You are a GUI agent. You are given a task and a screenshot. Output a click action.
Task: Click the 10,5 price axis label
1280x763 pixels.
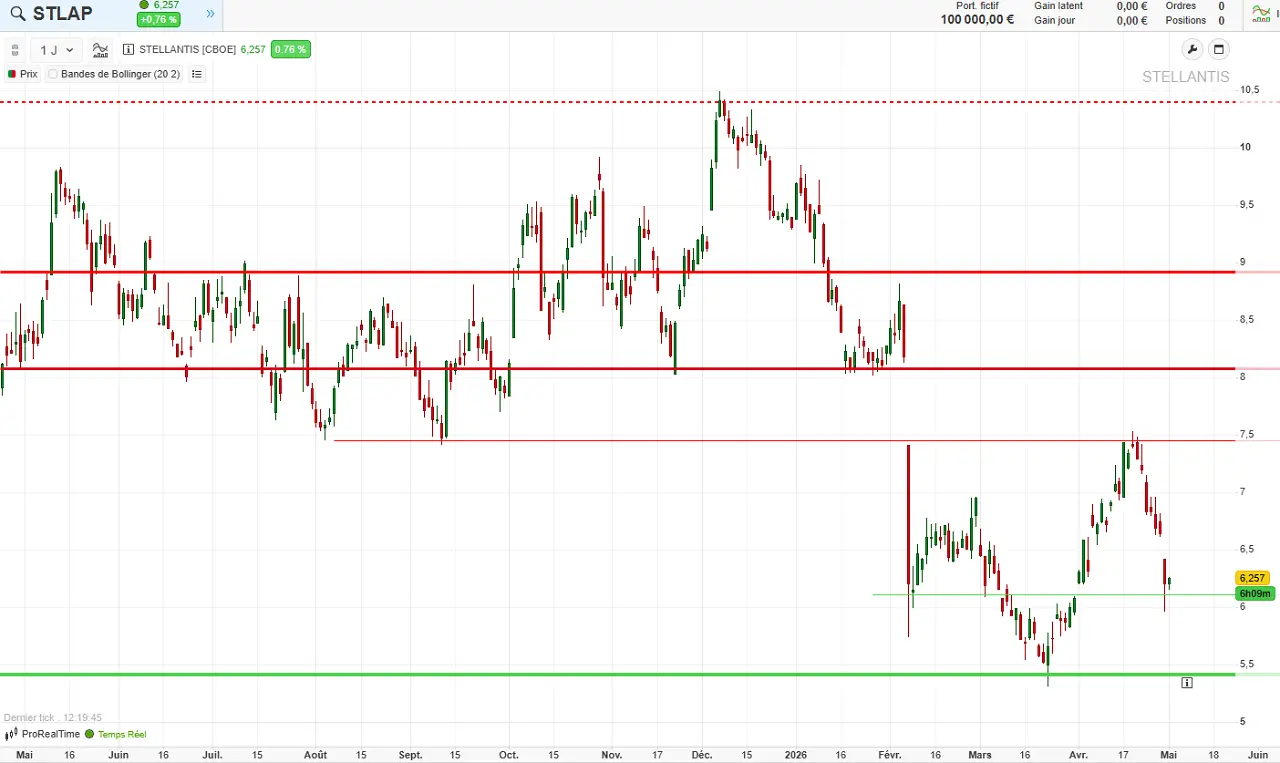click(1249, 90)
